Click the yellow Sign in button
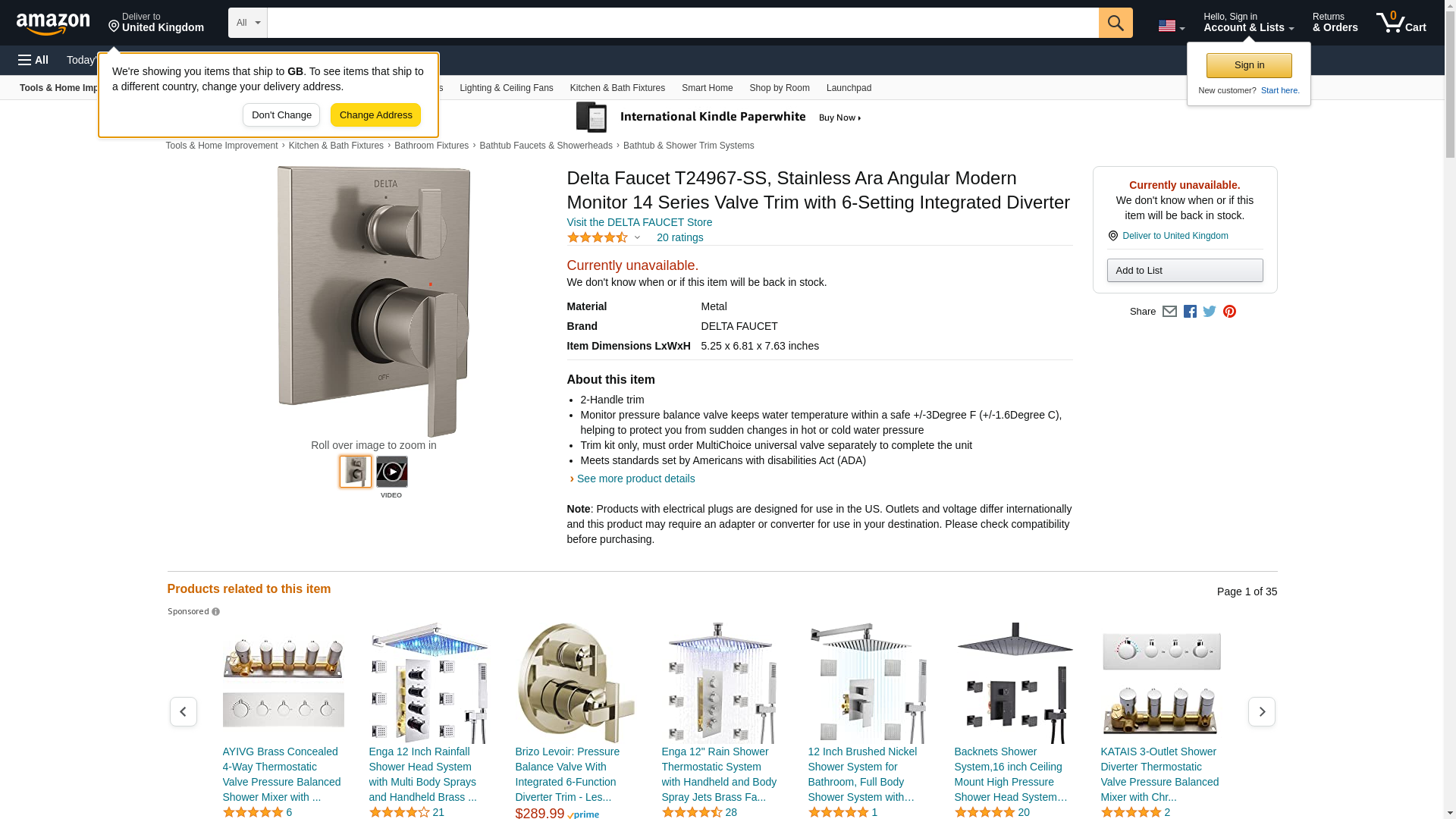 click(1249, 65)
